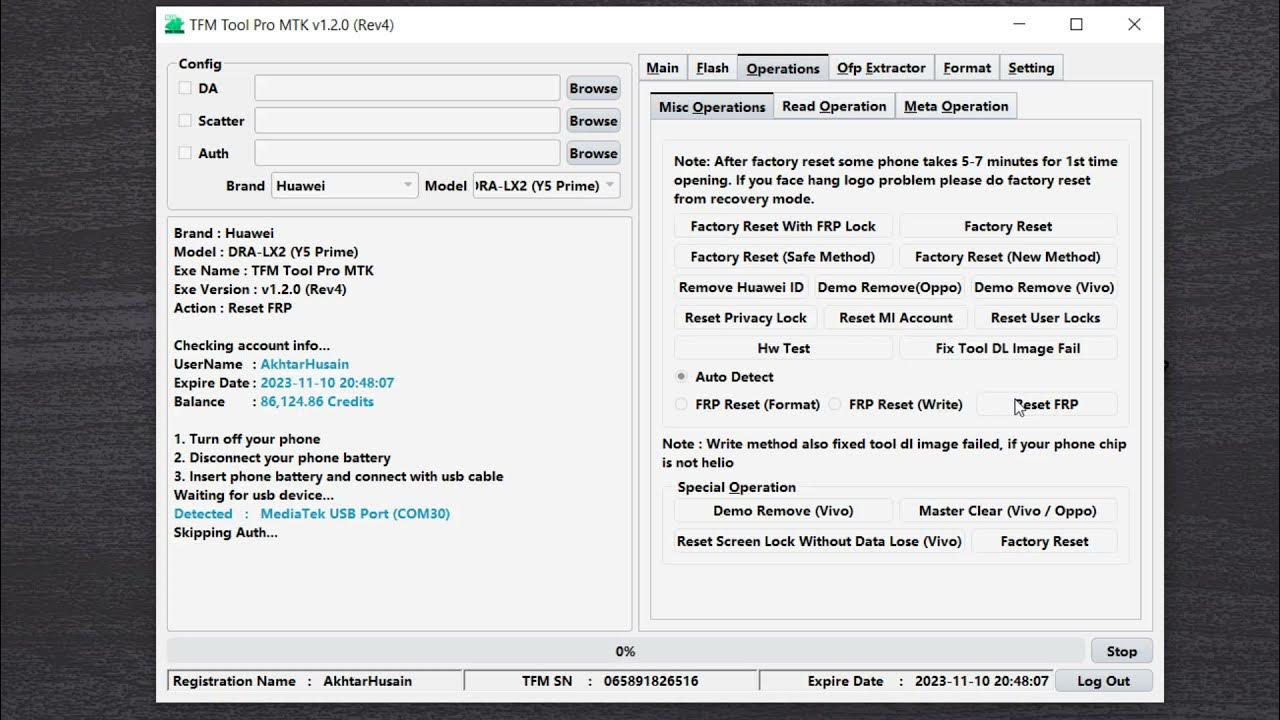The image size is (1280, 720).
Task: Click the 86,124.86 Credits balance text
Action: (317, 401)
